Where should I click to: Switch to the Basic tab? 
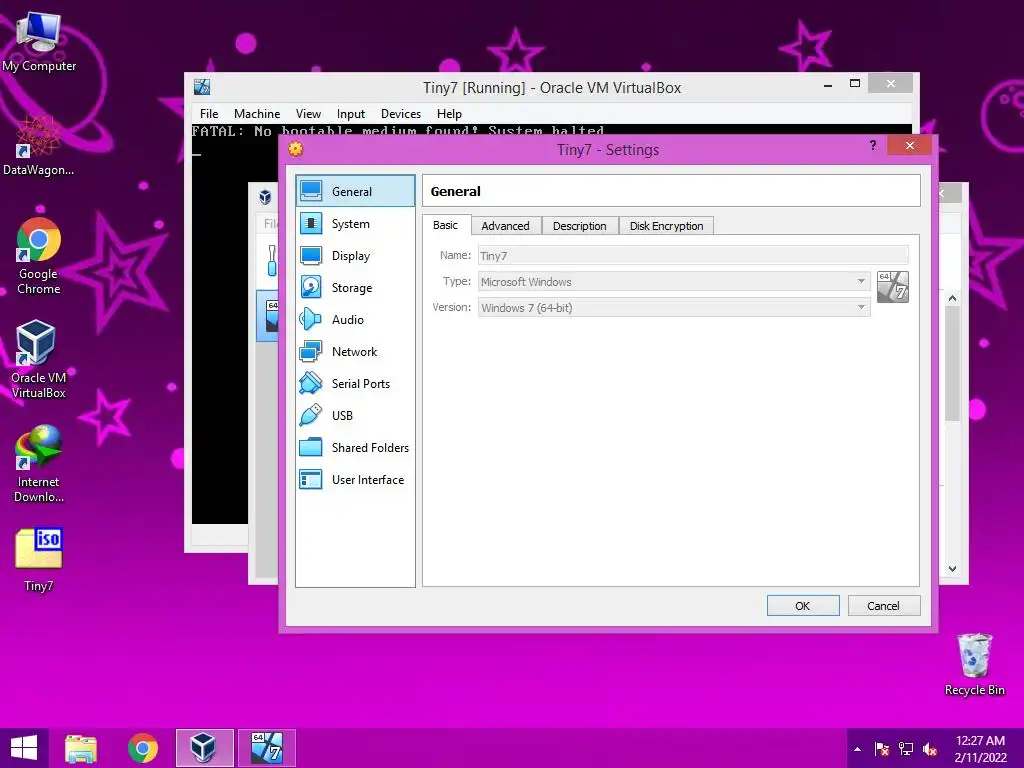[445, 225]
